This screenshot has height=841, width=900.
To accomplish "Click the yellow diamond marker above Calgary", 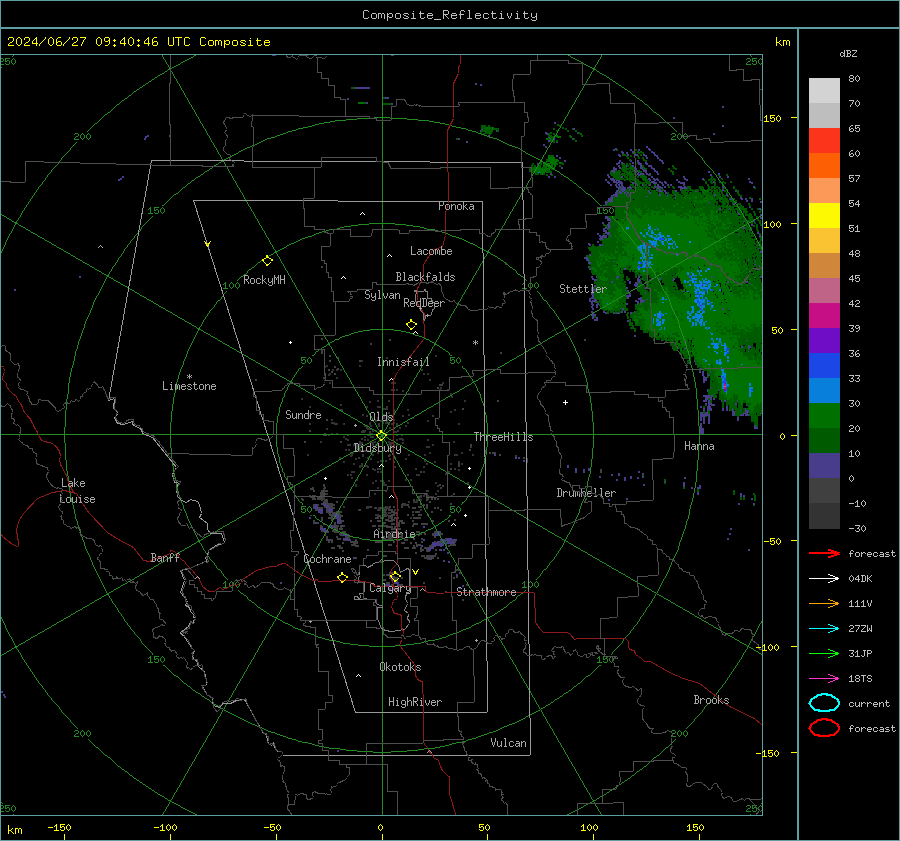I will (395, 576).
